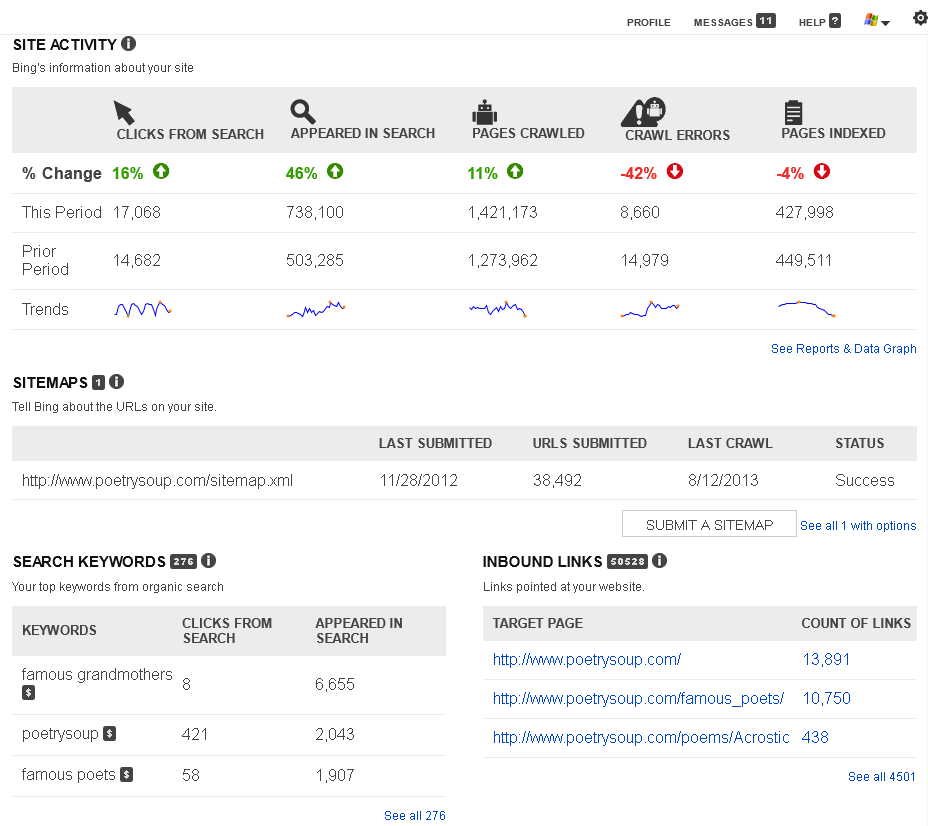The height and width of the screenshot is (826, 928).
Task: Open the famous_poets target page link
Action: point(638,698)
